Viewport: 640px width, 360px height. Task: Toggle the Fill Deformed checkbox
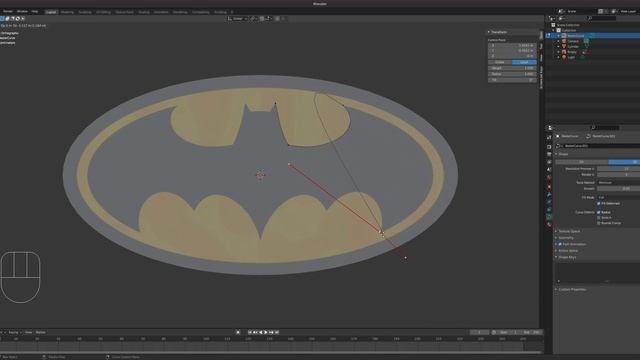(x=599, y=203)
